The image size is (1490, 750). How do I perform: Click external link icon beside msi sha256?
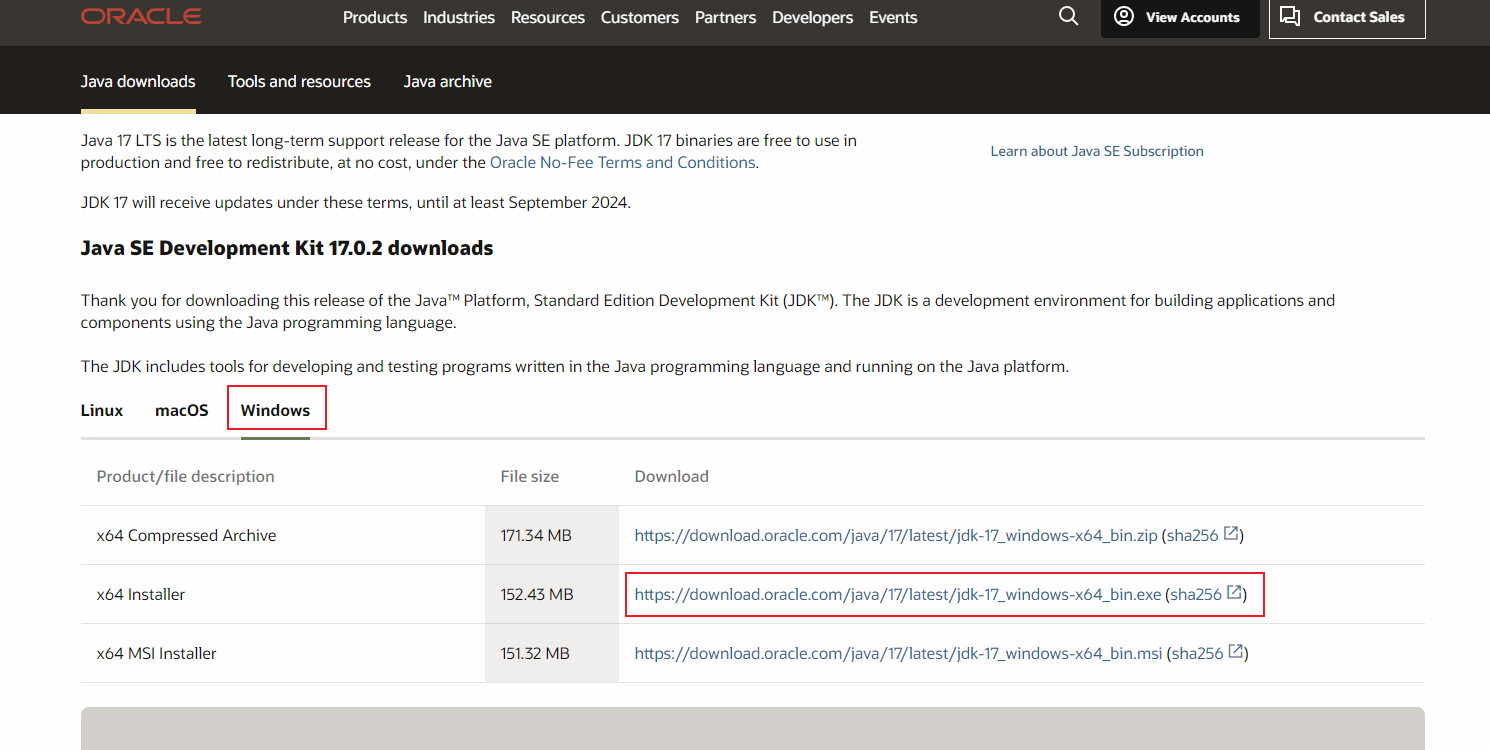click(x=1236, y=652)
